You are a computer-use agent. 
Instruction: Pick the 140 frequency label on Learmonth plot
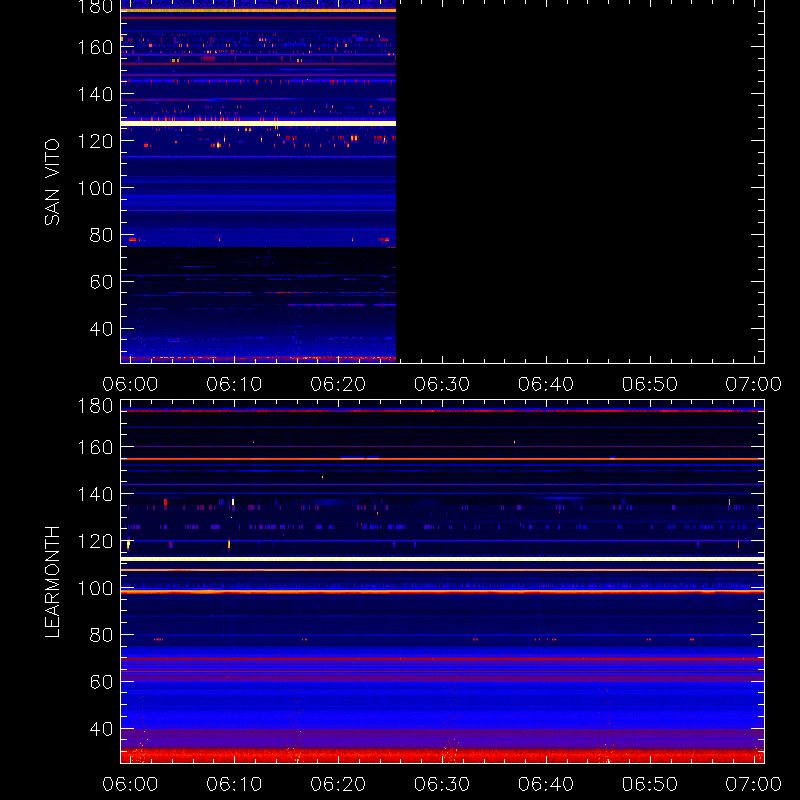pos(95,494)
